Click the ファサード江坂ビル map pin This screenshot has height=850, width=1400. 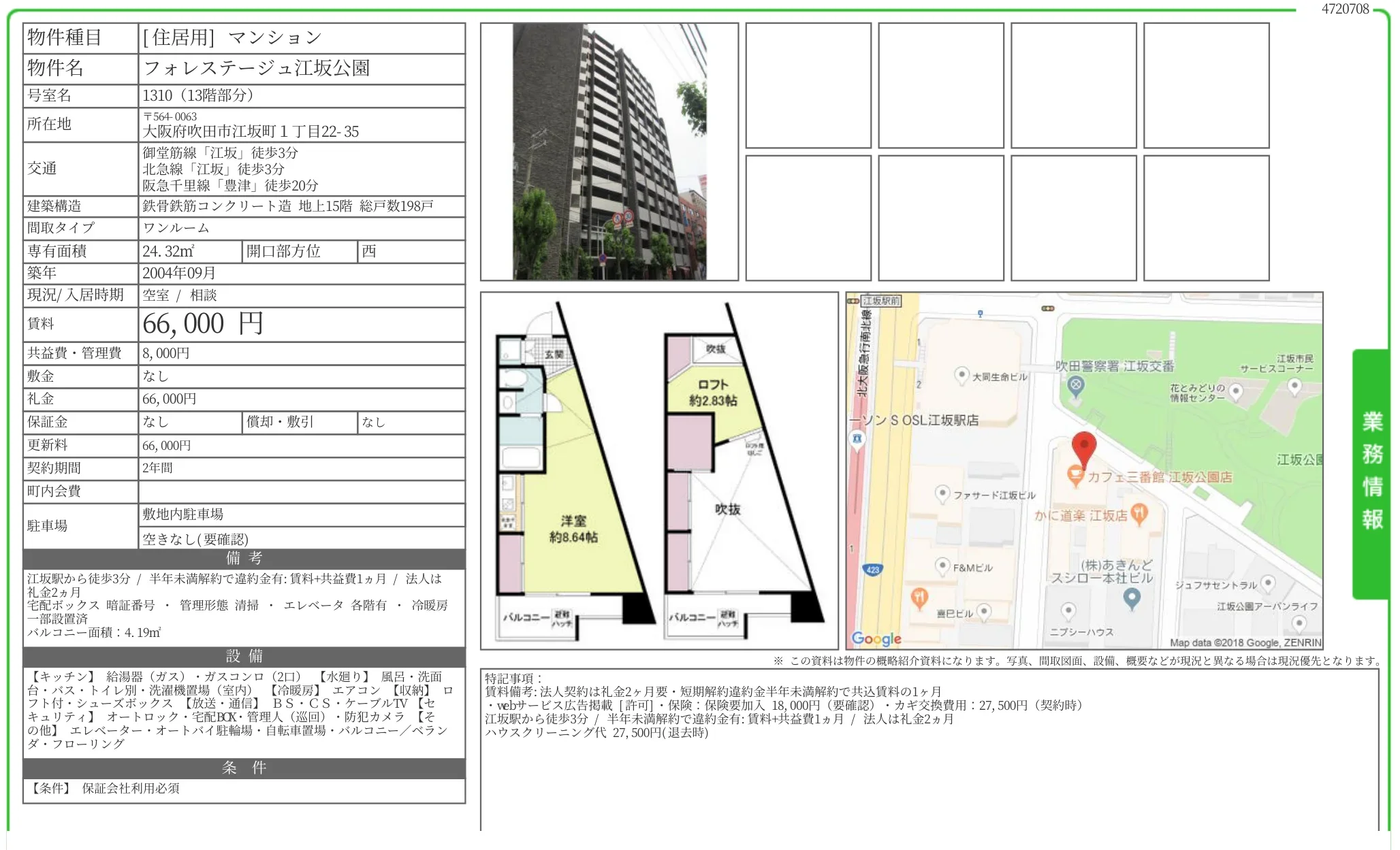pos(944,492)
